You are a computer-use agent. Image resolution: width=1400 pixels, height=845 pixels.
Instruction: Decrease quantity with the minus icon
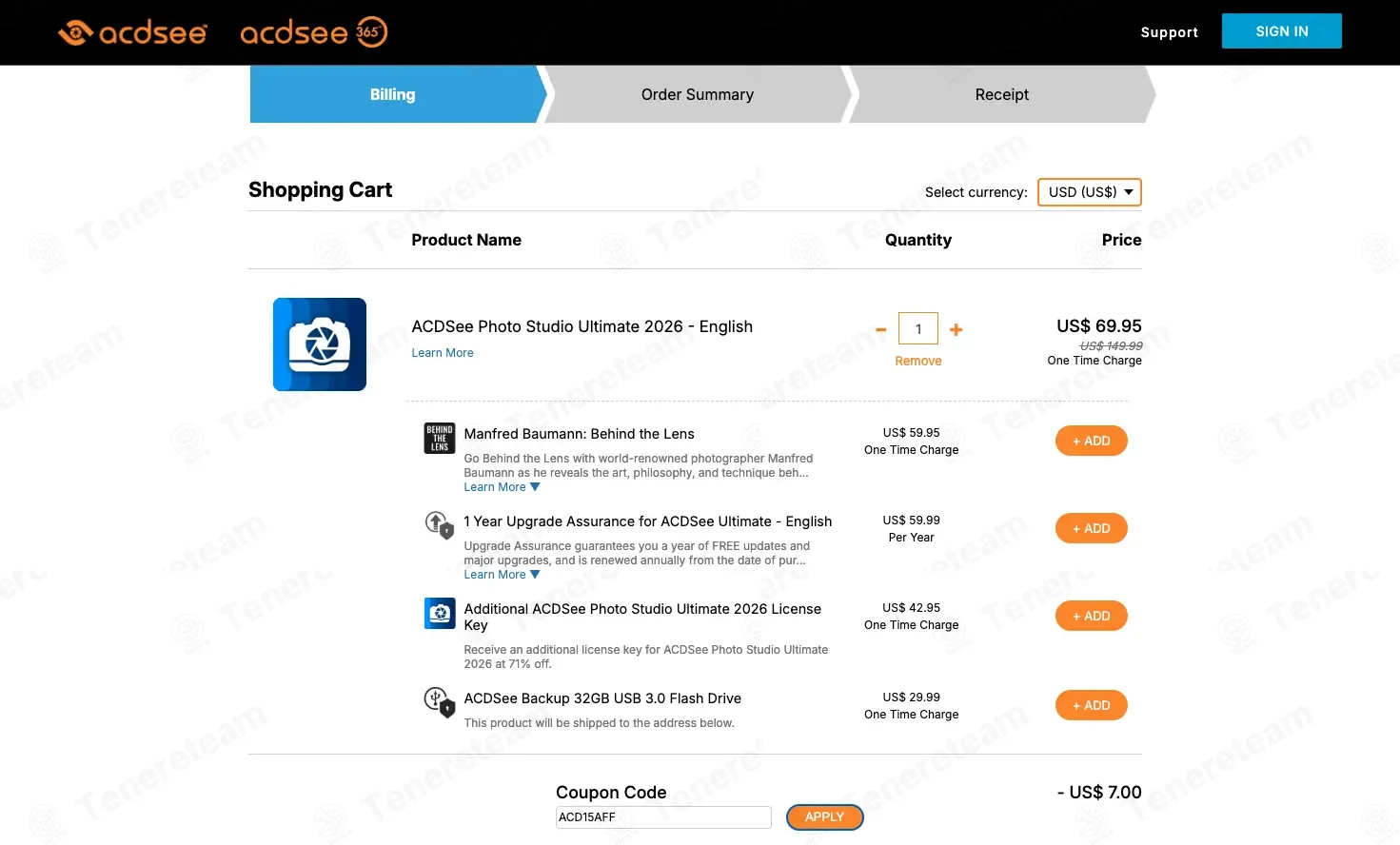881,330
